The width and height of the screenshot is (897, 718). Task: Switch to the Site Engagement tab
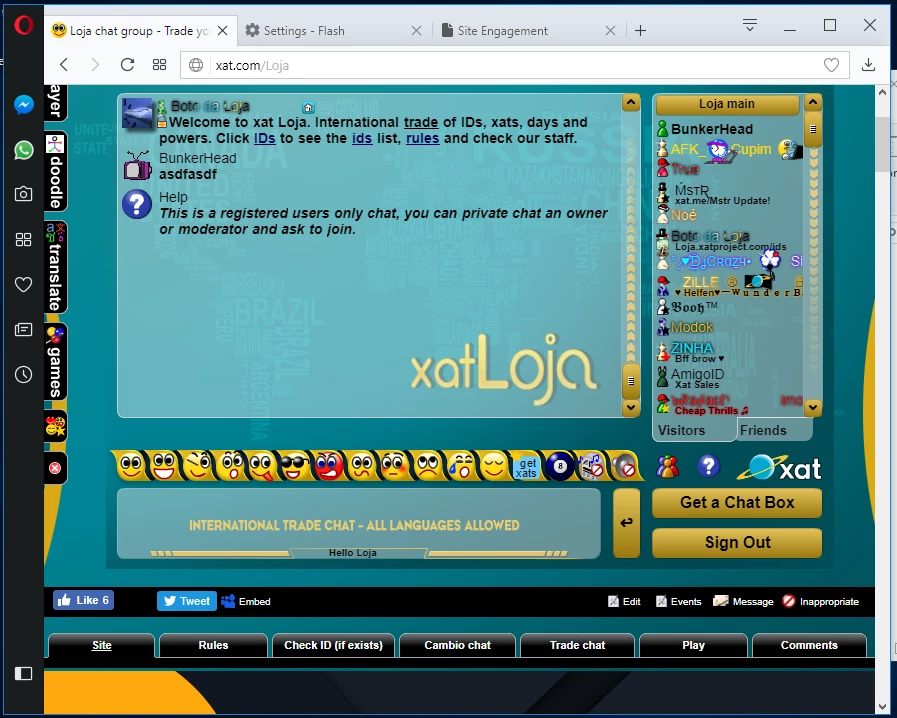coord(495,31)
